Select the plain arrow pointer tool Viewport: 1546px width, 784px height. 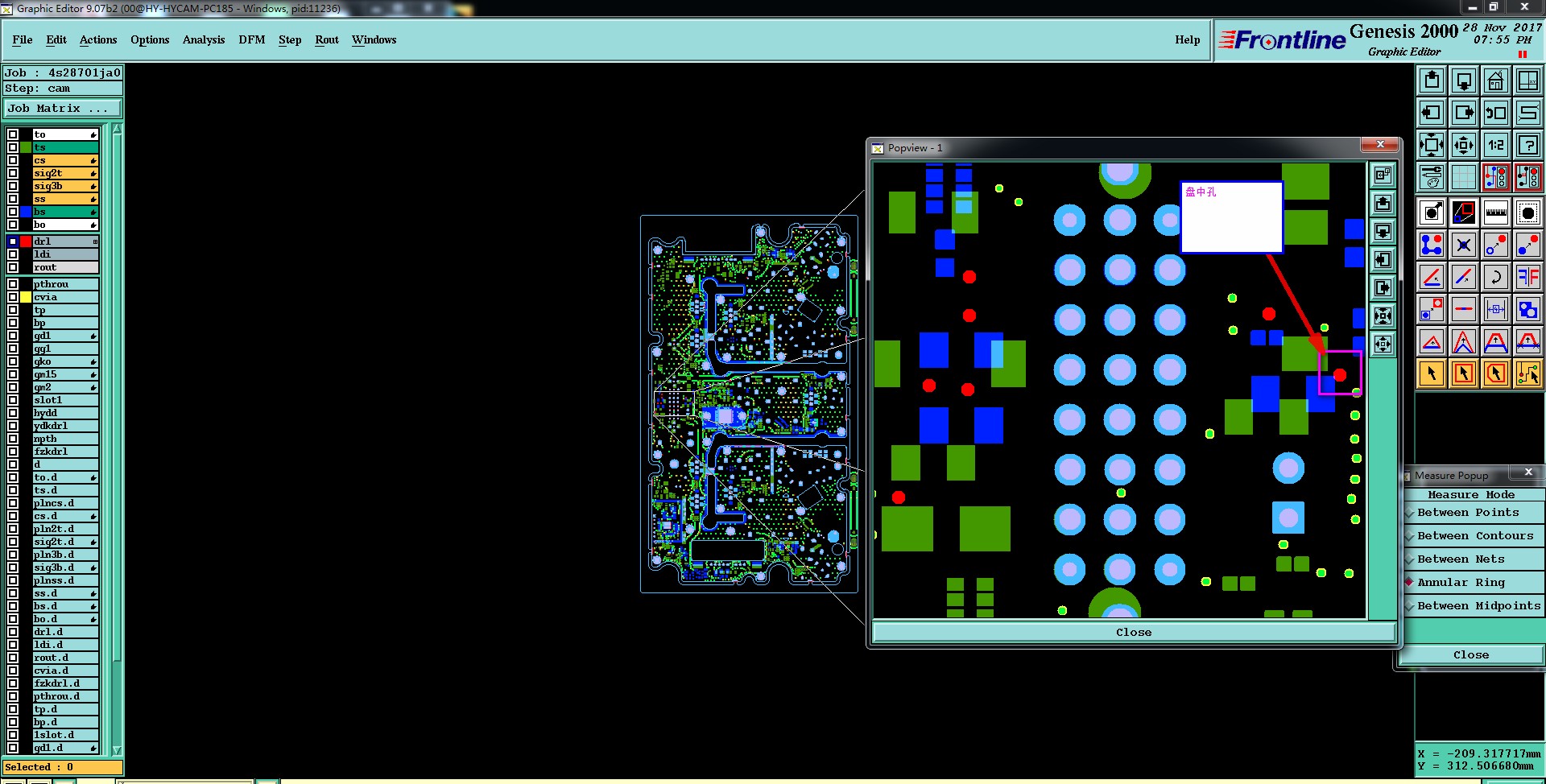(1432, 373)
